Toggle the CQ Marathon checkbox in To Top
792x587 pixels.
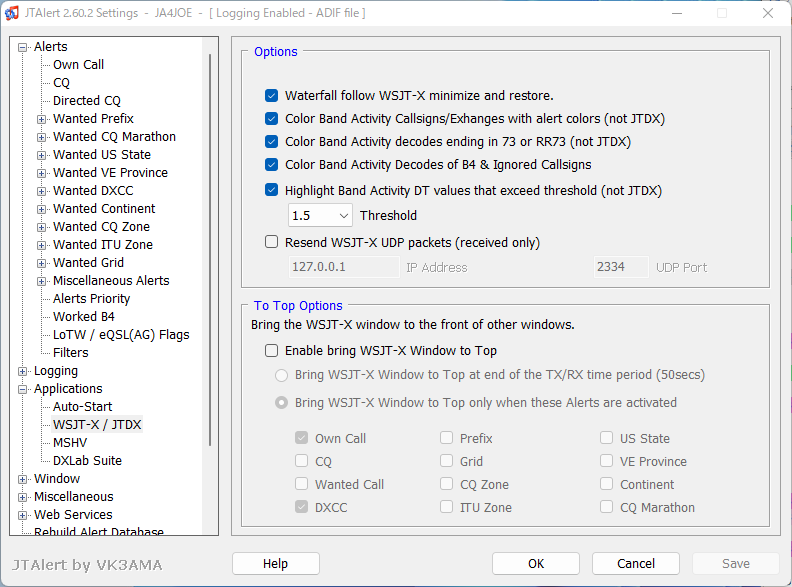click(607, 507)
